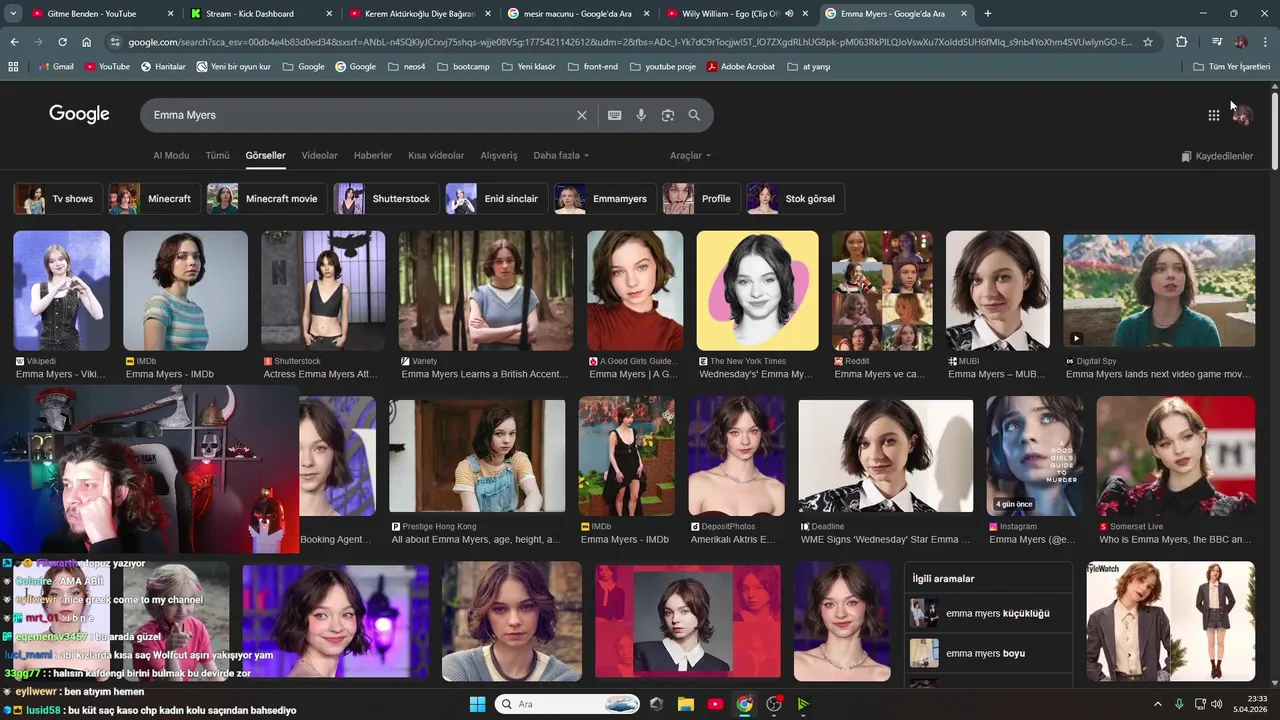Open the Google account avatar
This screenshot has width=1280, height=720.
click(x=1242, y=115)
